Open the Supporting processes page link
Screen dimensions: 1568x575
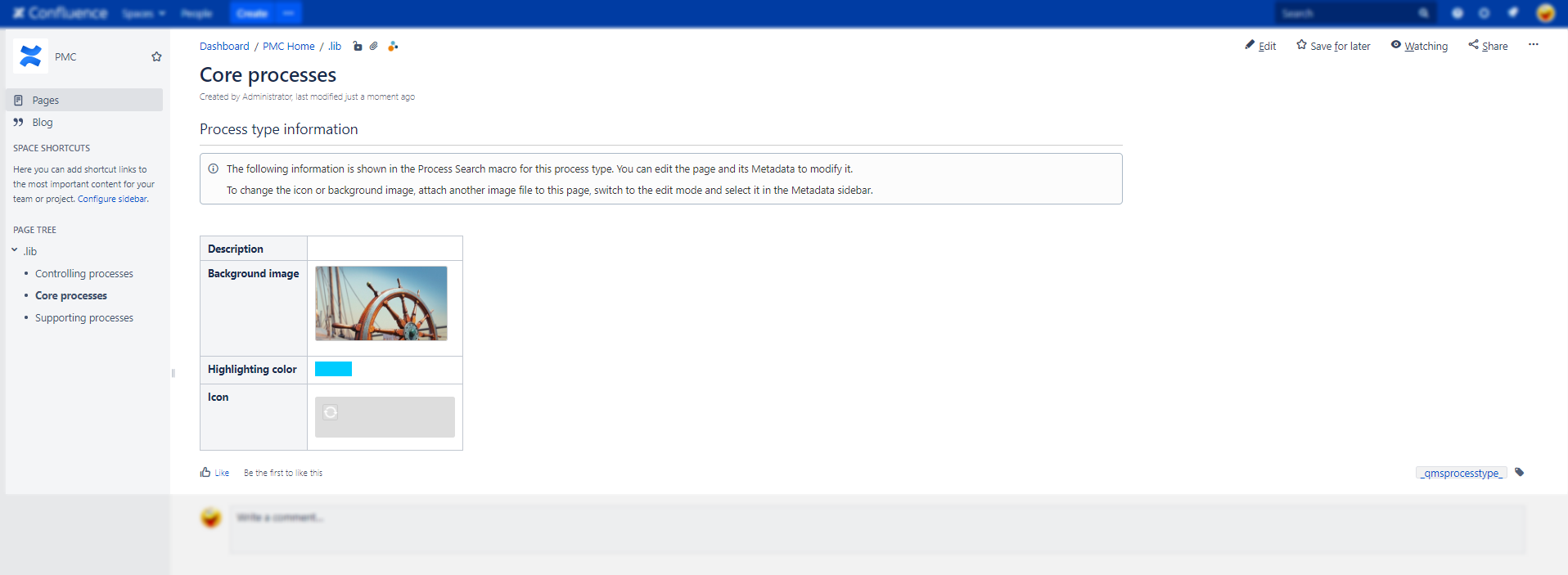click(84, 318)
